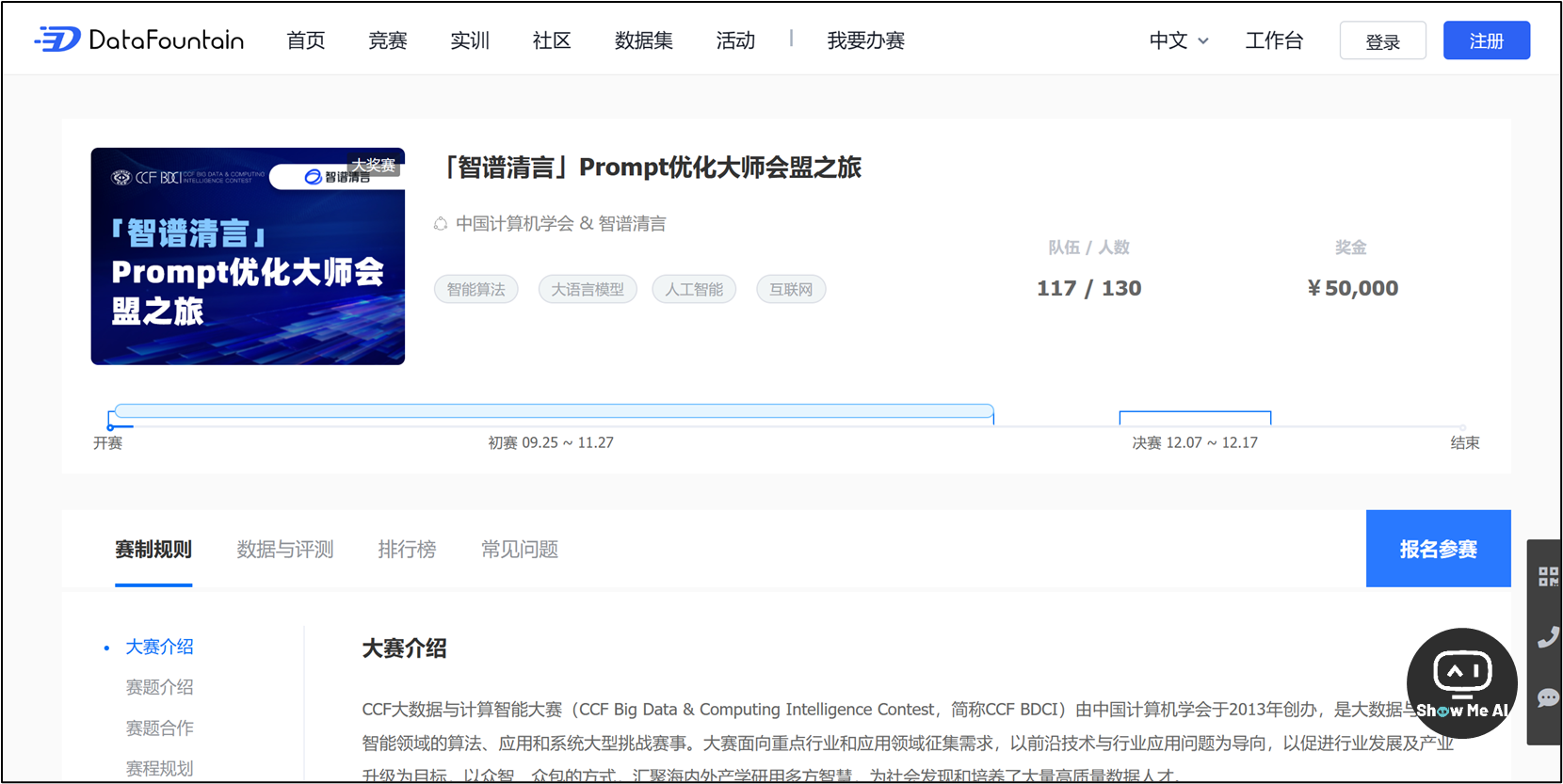Launch the Show Me AI assistant
Viewport: 1563px width, 784px height.
click(1461, 682)
